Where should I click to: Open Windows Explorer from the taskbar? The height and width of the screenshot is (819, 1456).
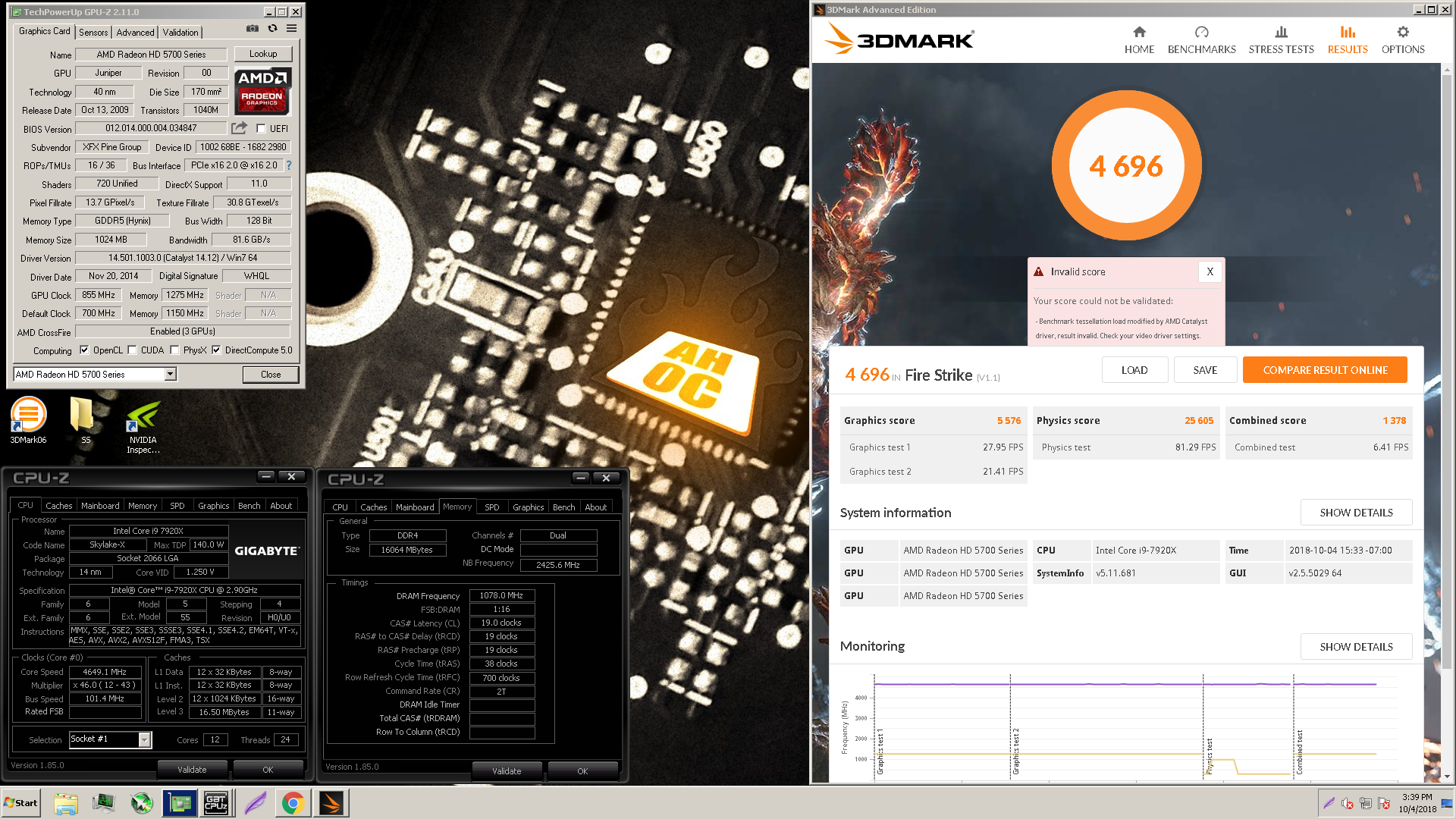(x=66, y=803)
